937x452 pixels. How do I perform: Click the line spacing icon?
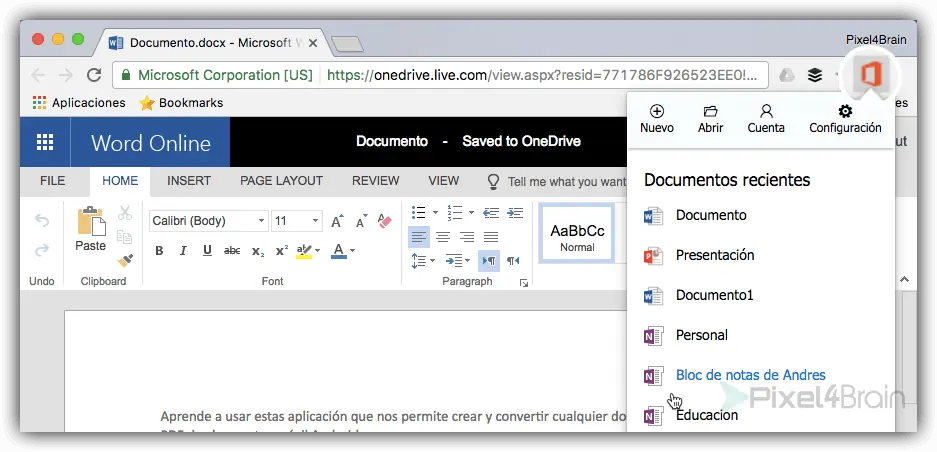419,261
